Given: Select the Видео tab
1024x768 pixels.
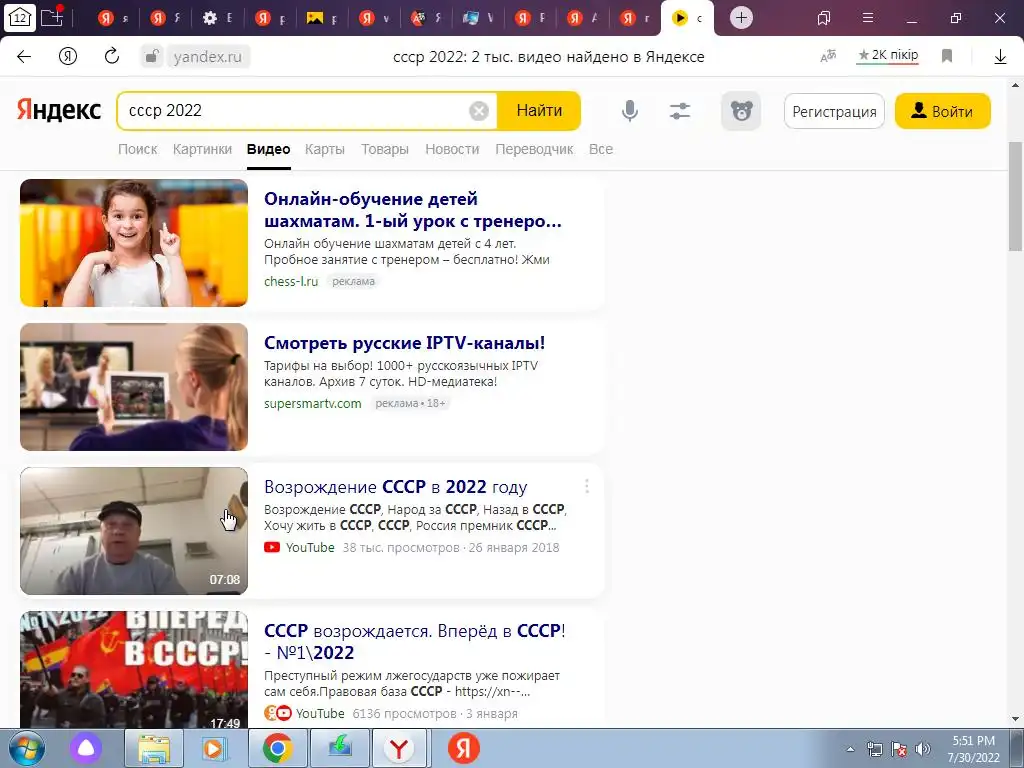Looking at the screenshot, I should tap(268, 149).
